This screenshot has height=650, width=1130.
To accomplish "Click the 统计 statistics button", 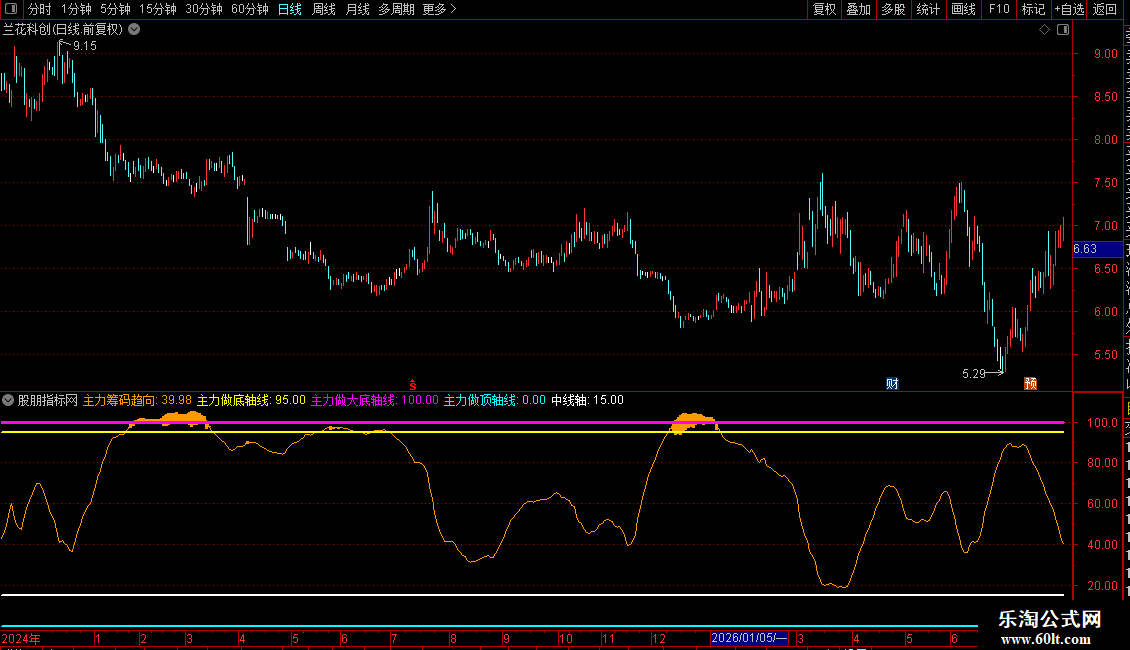I will tap(928, 9).
